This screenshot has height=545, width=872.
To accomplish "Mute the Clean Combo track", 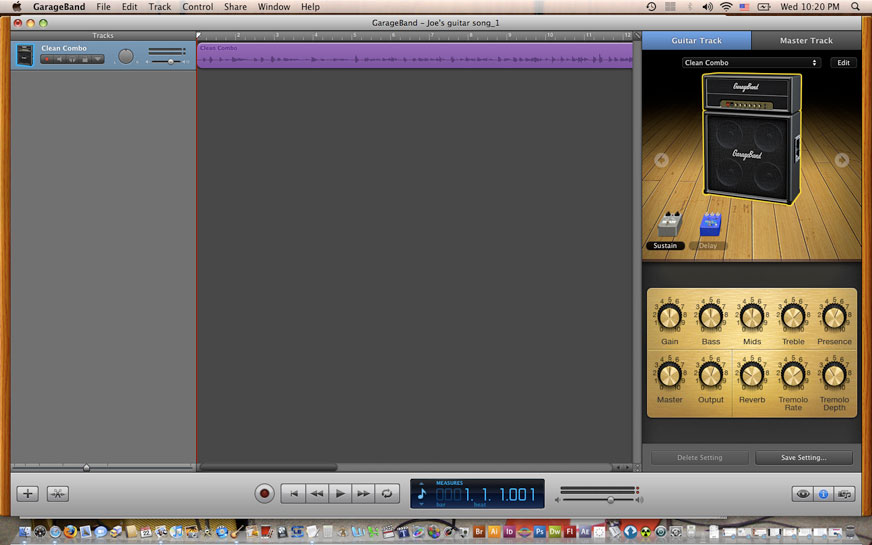I will pyautogui.click(x=60, y=59).
